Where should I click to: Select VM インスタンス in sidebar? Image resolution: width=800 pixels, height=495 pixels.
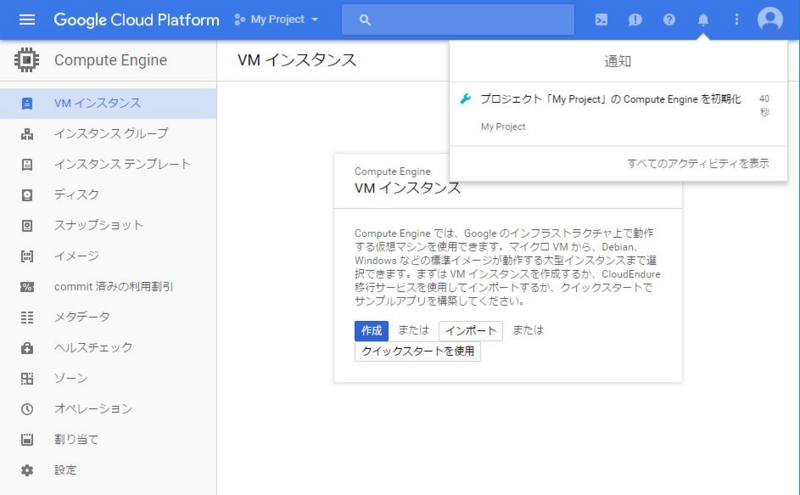pyautogui.click(x=108, y=104)
